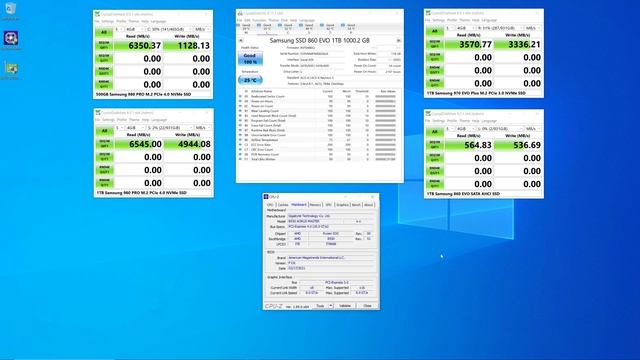Viewport: 640px width, 360px height.
Task: Open C: drive selector in 500GB 980 PRO window
Action: (169, 29)
